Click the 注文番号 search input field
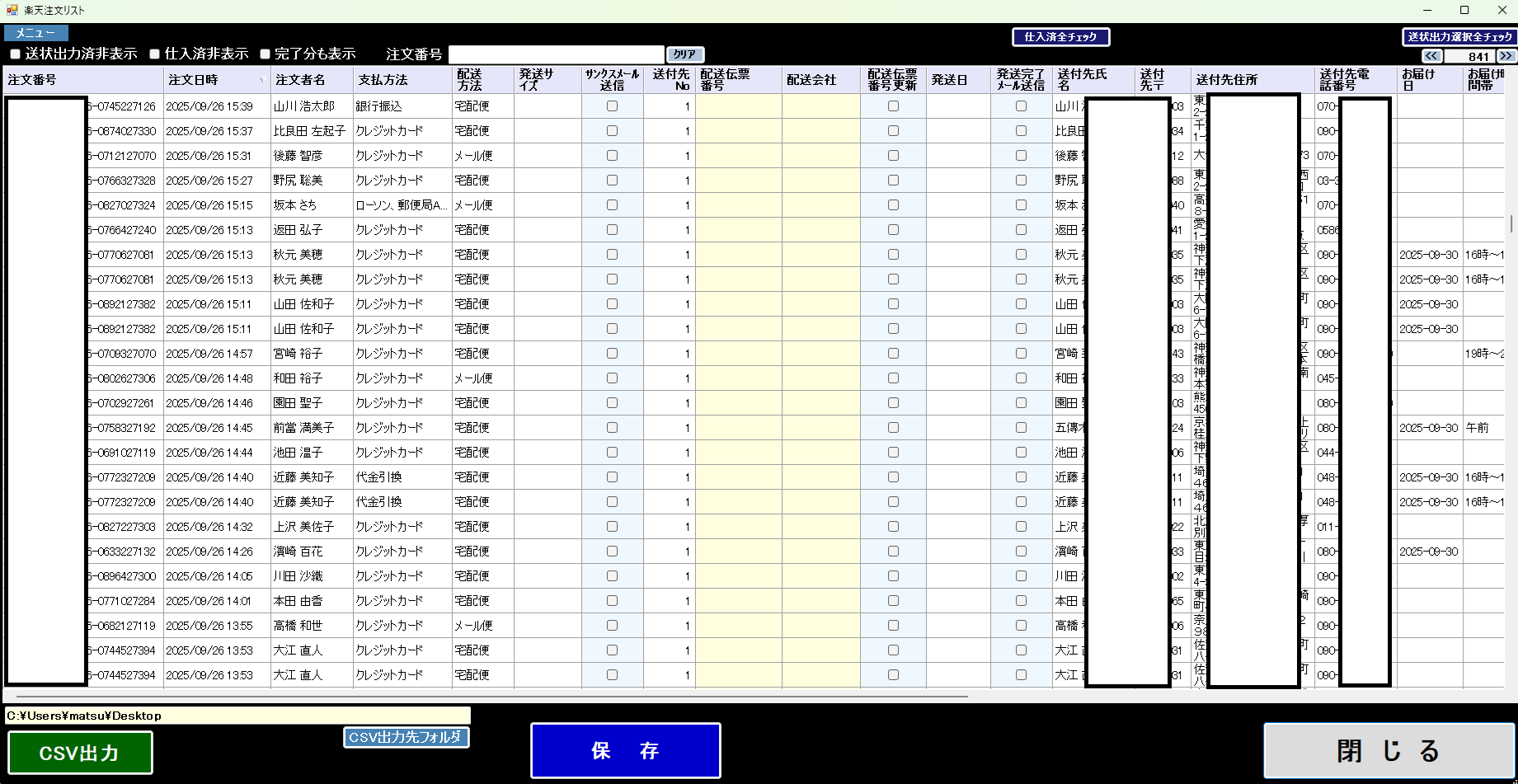Viewport: 1518px width, 784px height. click(x=556, y=54)
